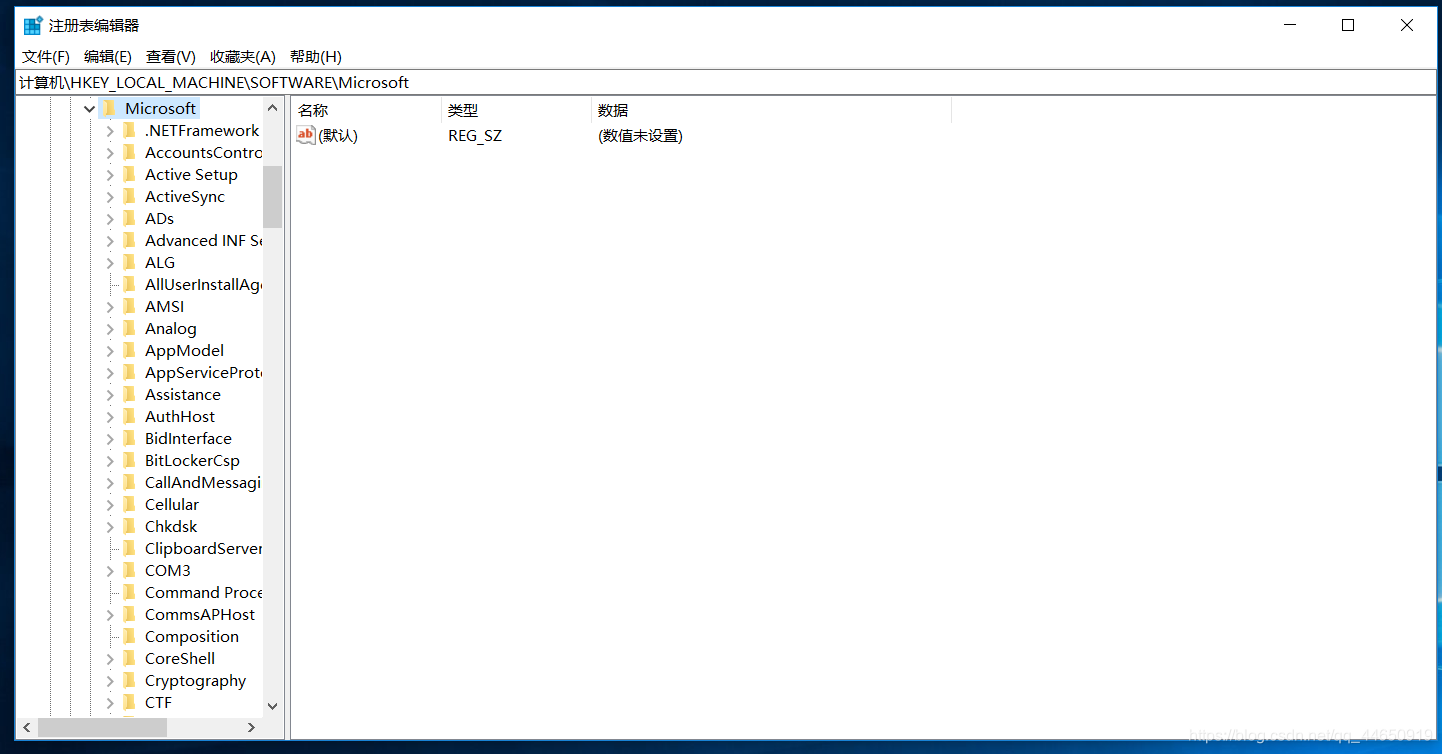The image size is (1442, 754).
Task: Click the tree vertical scrollbar up arrow
Action: 273,108
